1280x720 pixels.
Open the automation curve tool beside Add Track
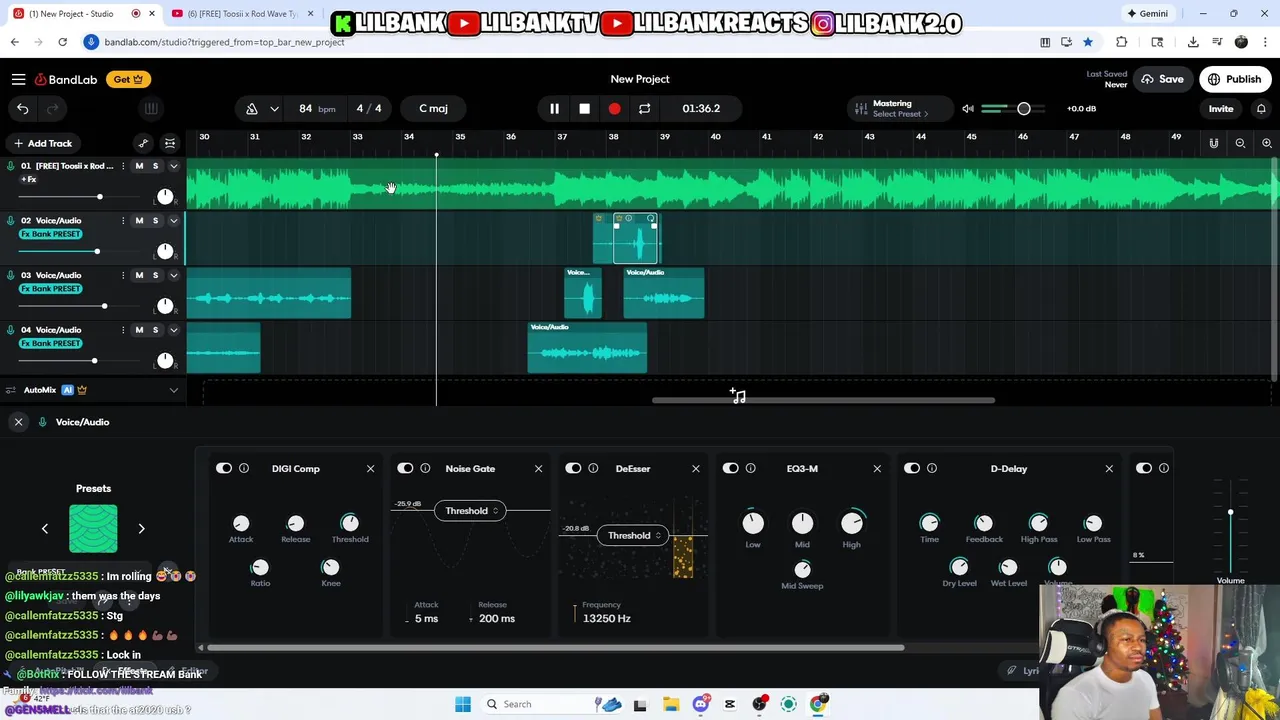click(x=143, y=143)
